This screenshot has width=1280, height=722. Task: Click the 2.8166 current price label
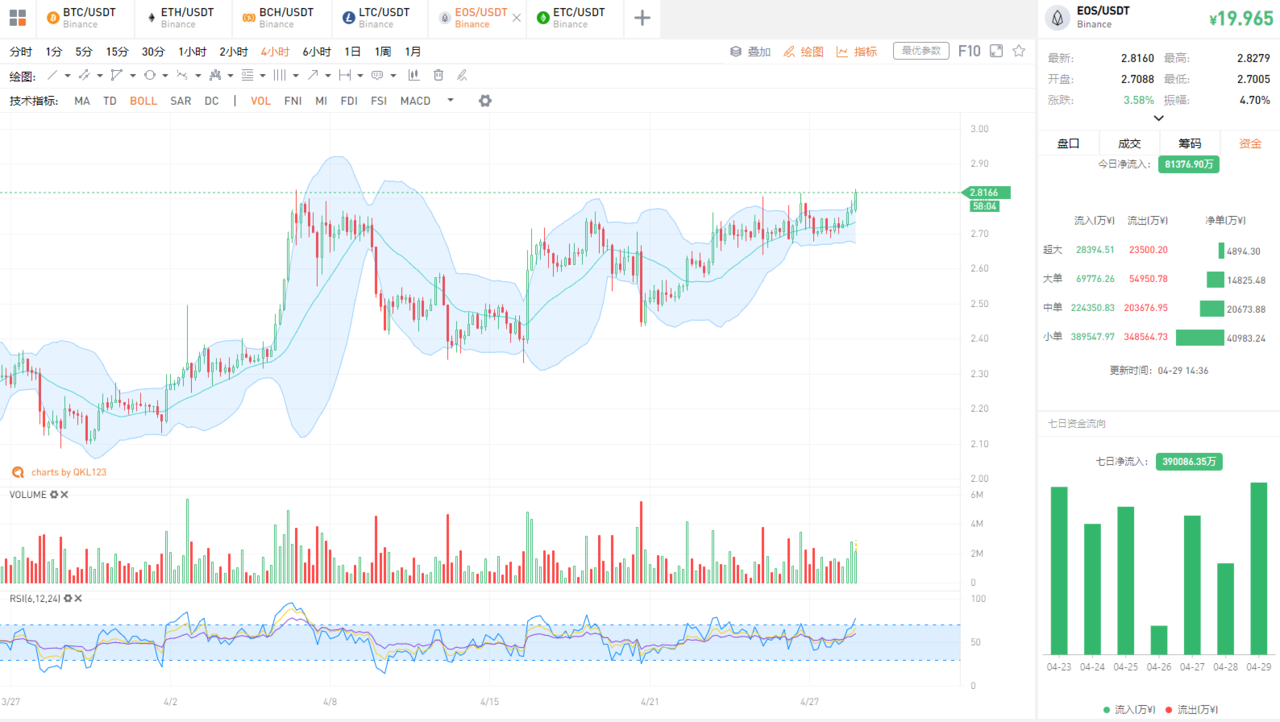[985, 192]
